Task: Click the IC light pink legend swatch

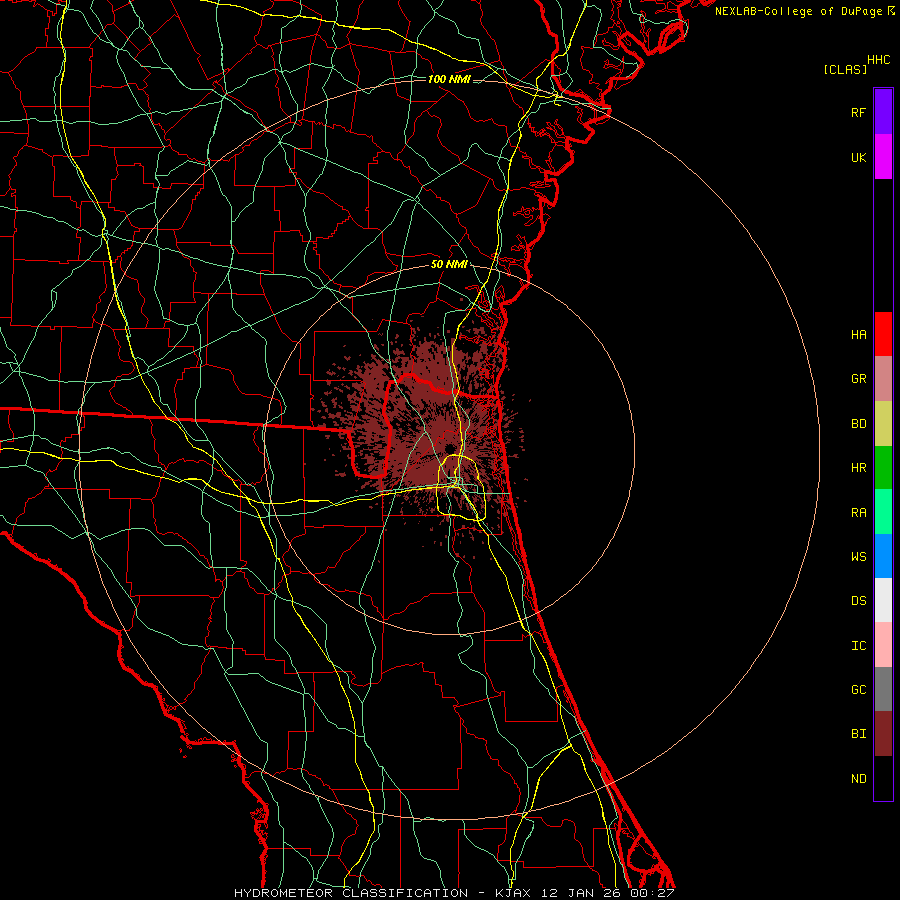Action: 883,645
